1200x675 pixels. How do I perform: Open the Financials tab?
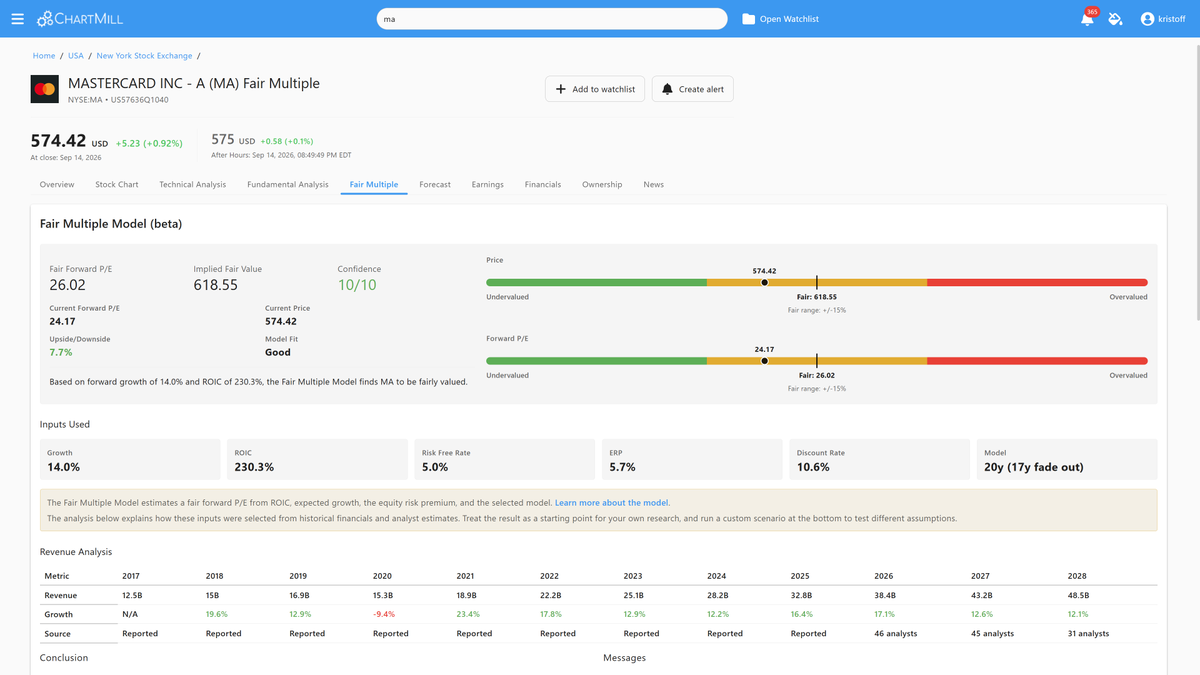543,185
